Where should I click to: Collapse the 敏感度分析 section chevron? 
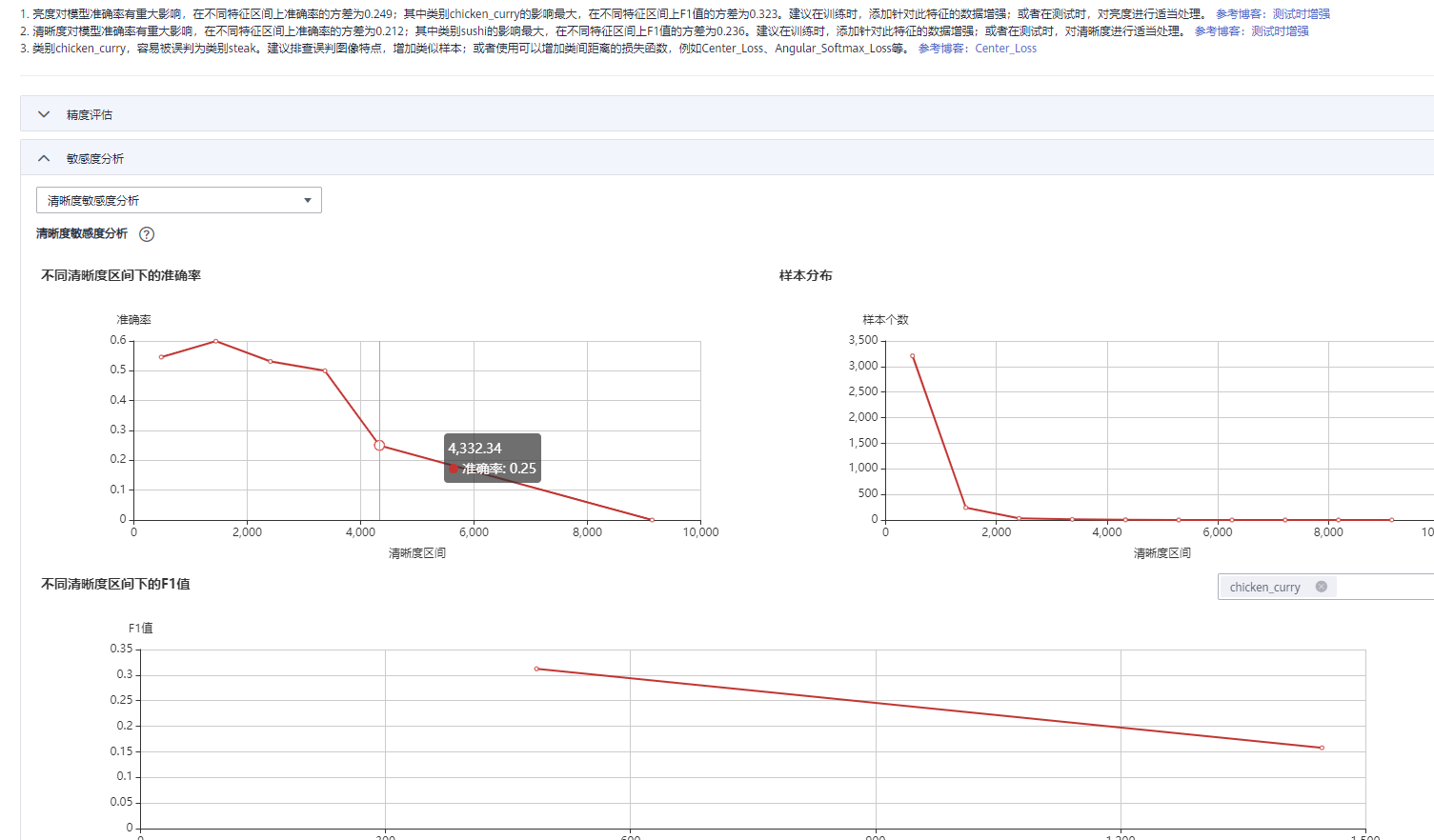pos(44,158)
